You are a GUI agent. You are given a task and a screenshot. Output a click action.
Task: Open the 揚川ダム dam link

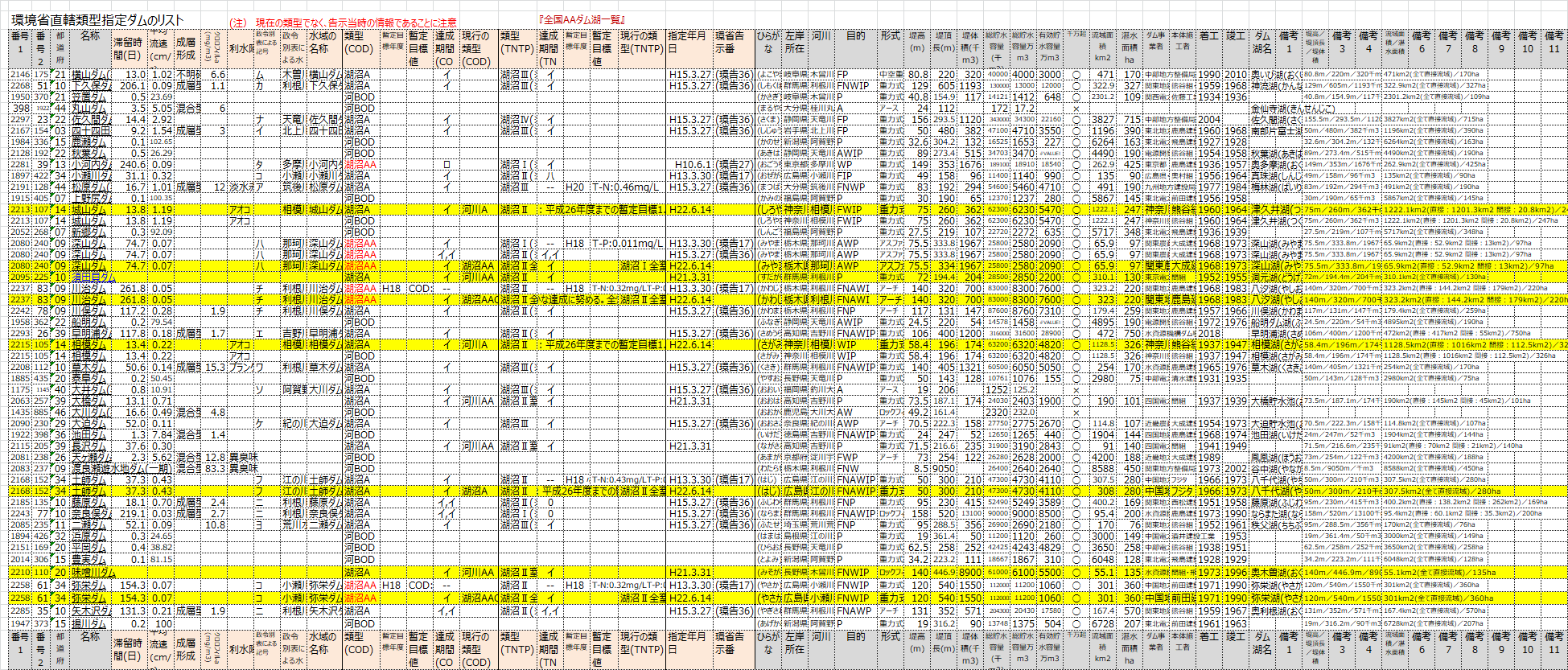point(88,623)
